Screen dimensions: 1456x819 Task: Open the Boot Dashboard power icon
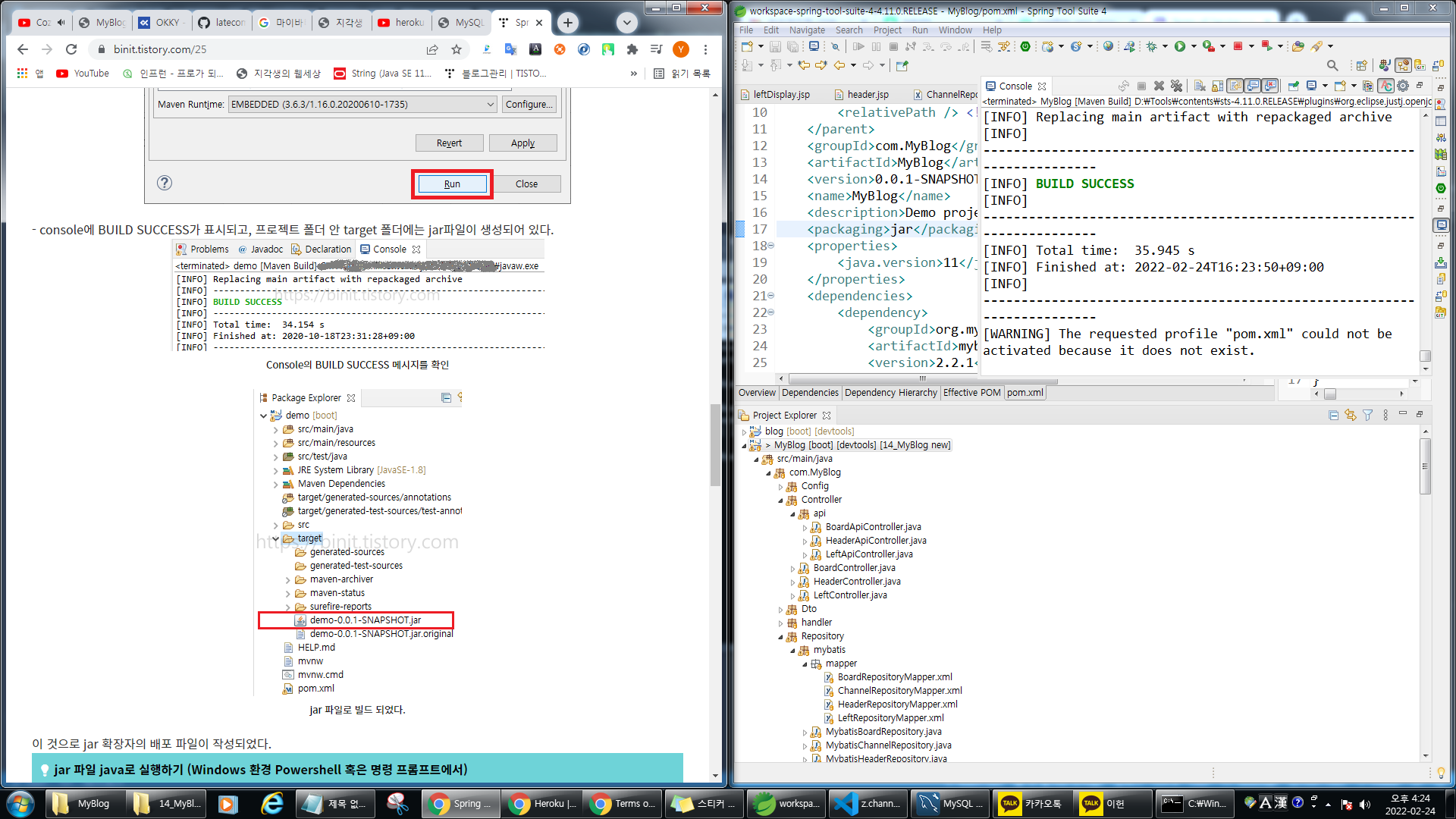[1025, 47]
